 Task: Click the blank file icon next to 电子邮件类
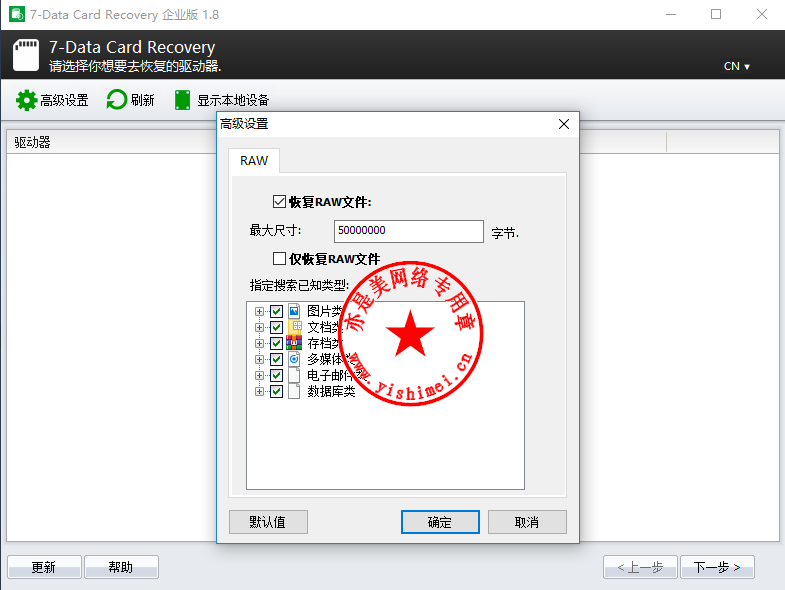294,375
